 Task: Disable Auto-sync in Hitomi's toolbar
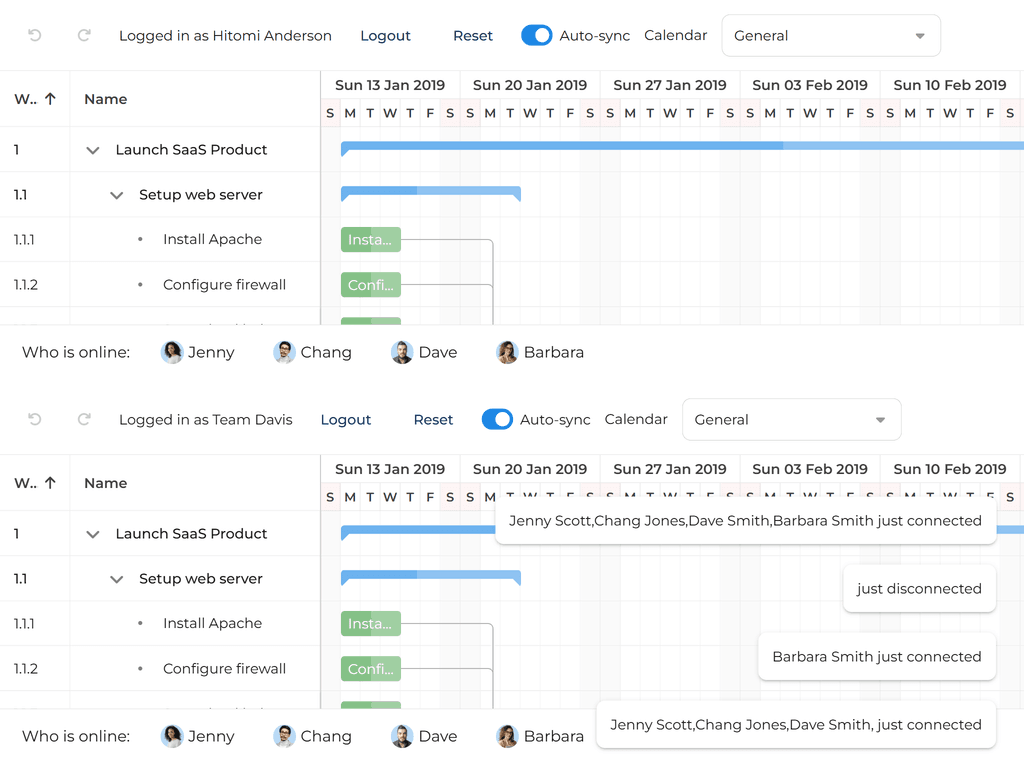[537, 35]
